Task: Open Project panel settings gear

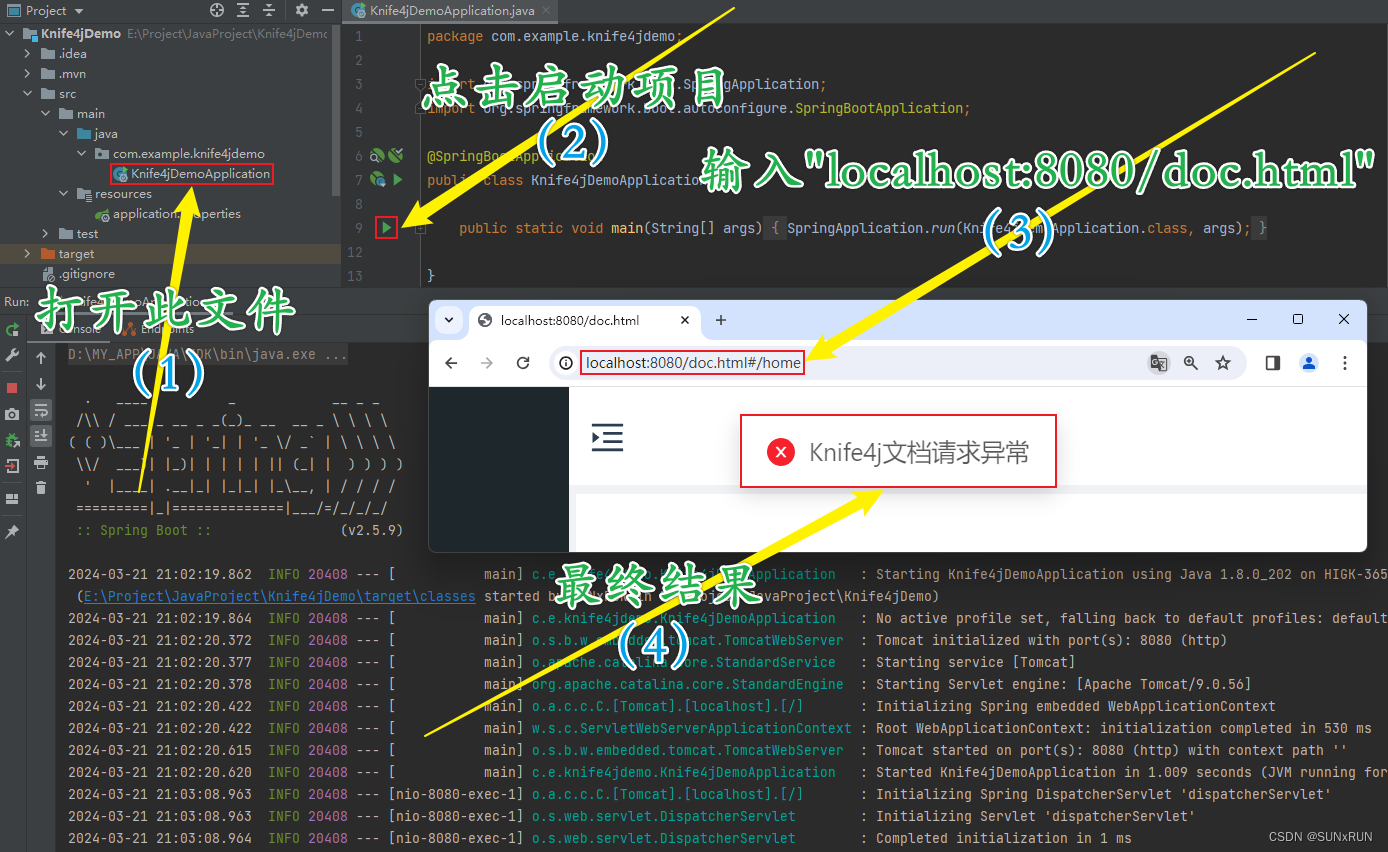Action: point(302,10)
